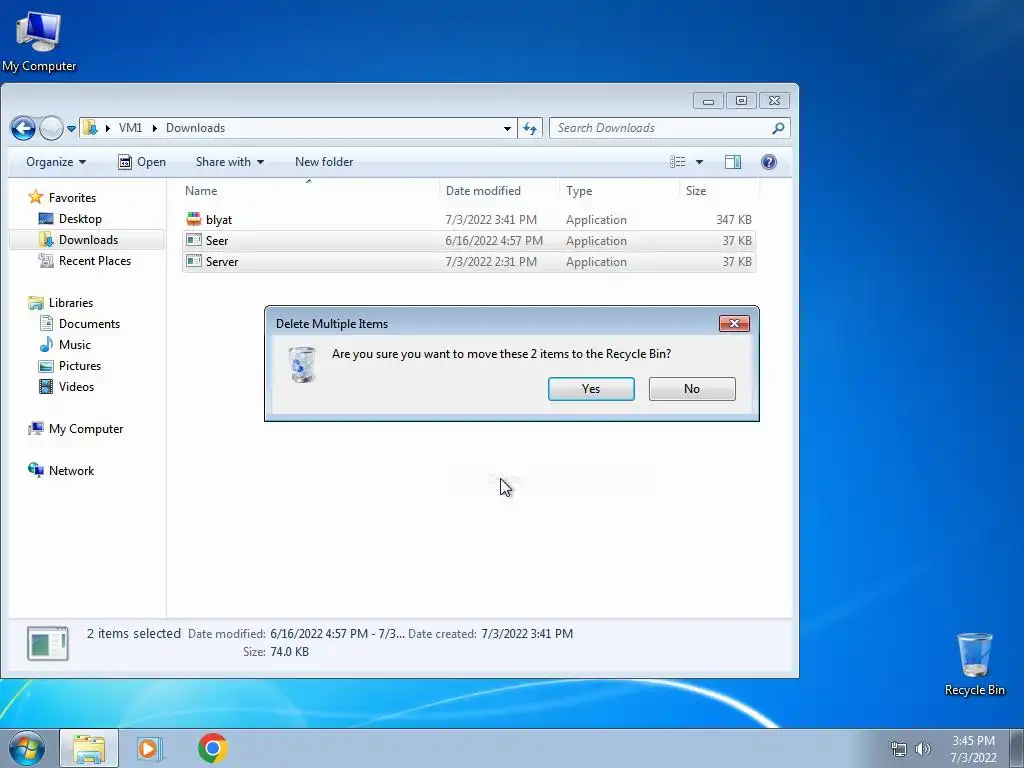The width and height of the screenshot is (1024, 768).
Task: Click the network tray icon
Action: pyautogui.click(x=899, y=749)
